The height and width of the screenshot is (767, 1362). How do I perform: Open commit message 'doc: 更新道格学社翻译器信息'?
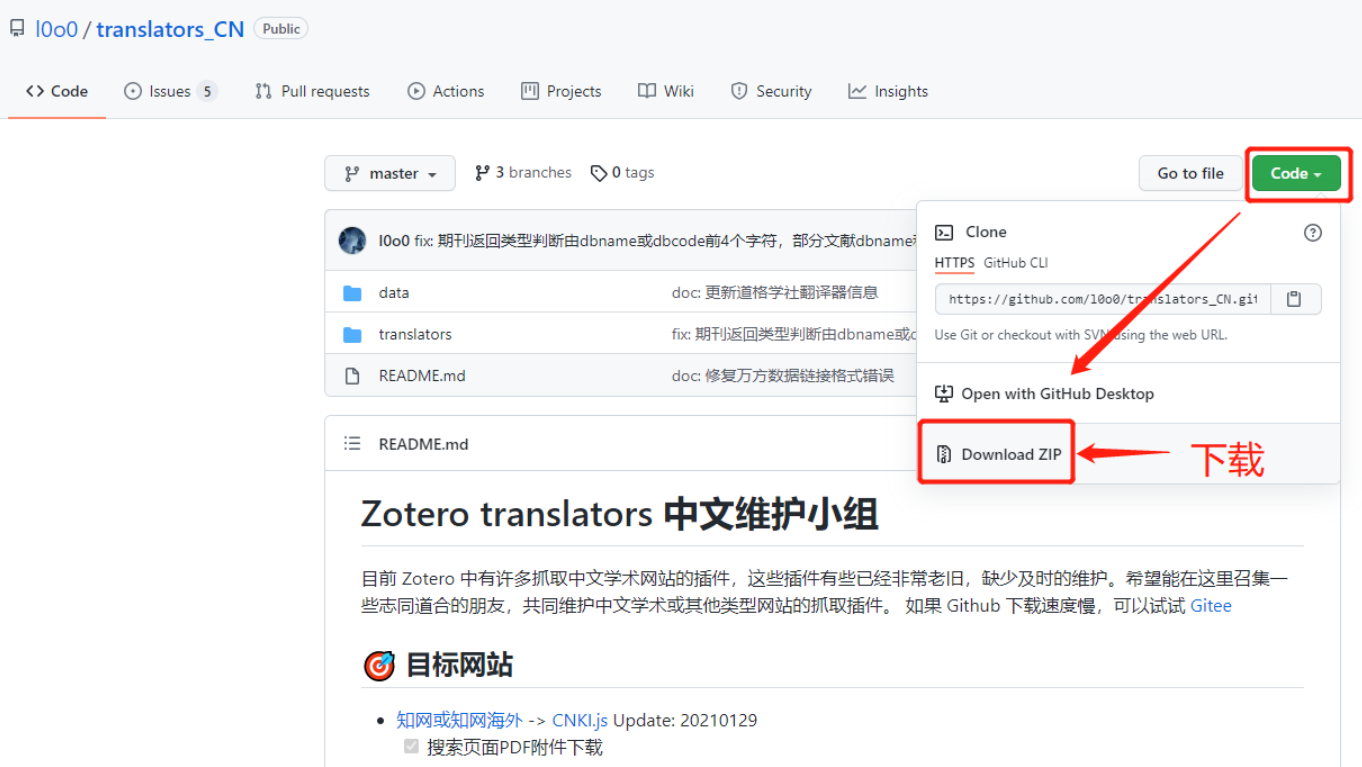click(775, 293)
